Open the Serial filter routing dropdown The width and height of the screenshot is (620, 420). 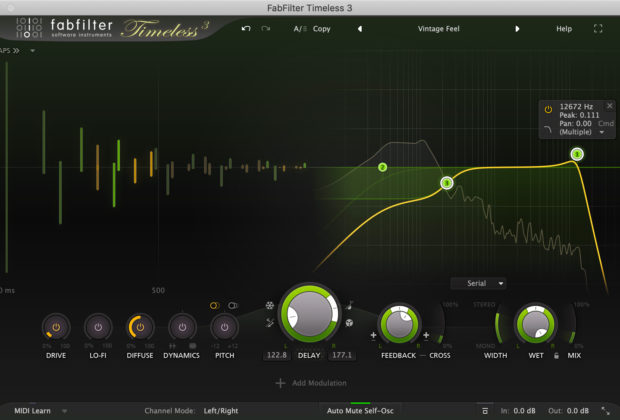(x=478, y=283)
